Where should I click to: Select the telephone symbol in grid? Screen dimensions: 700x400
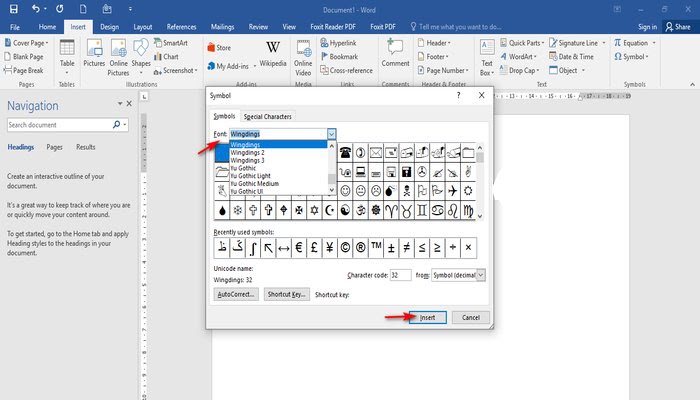point(345,153)
